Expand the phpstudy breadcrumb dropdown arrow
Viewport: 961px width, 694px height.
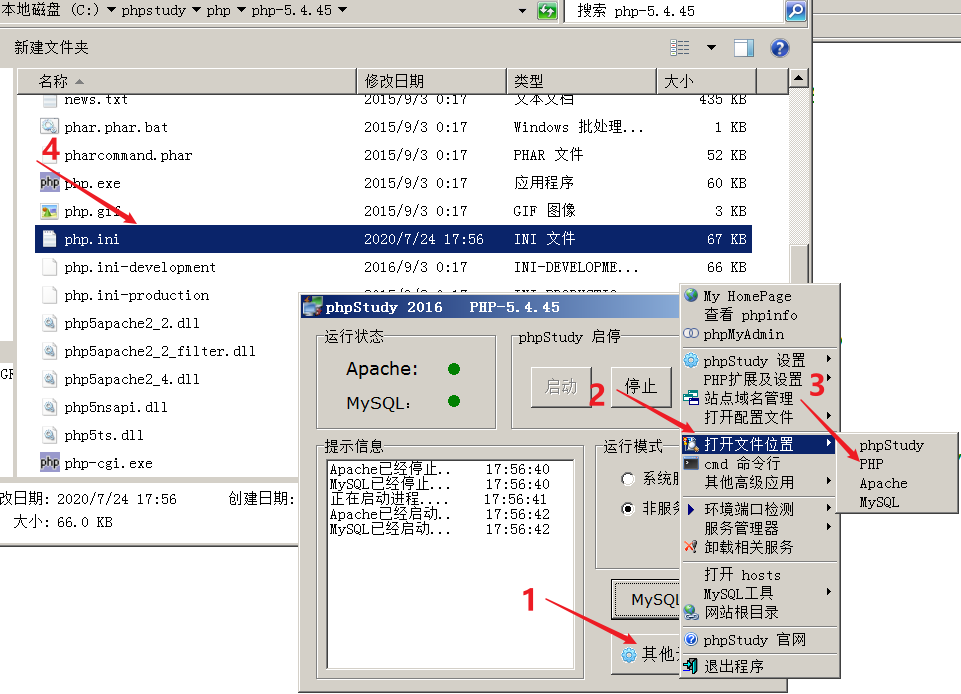pos(196,10)
